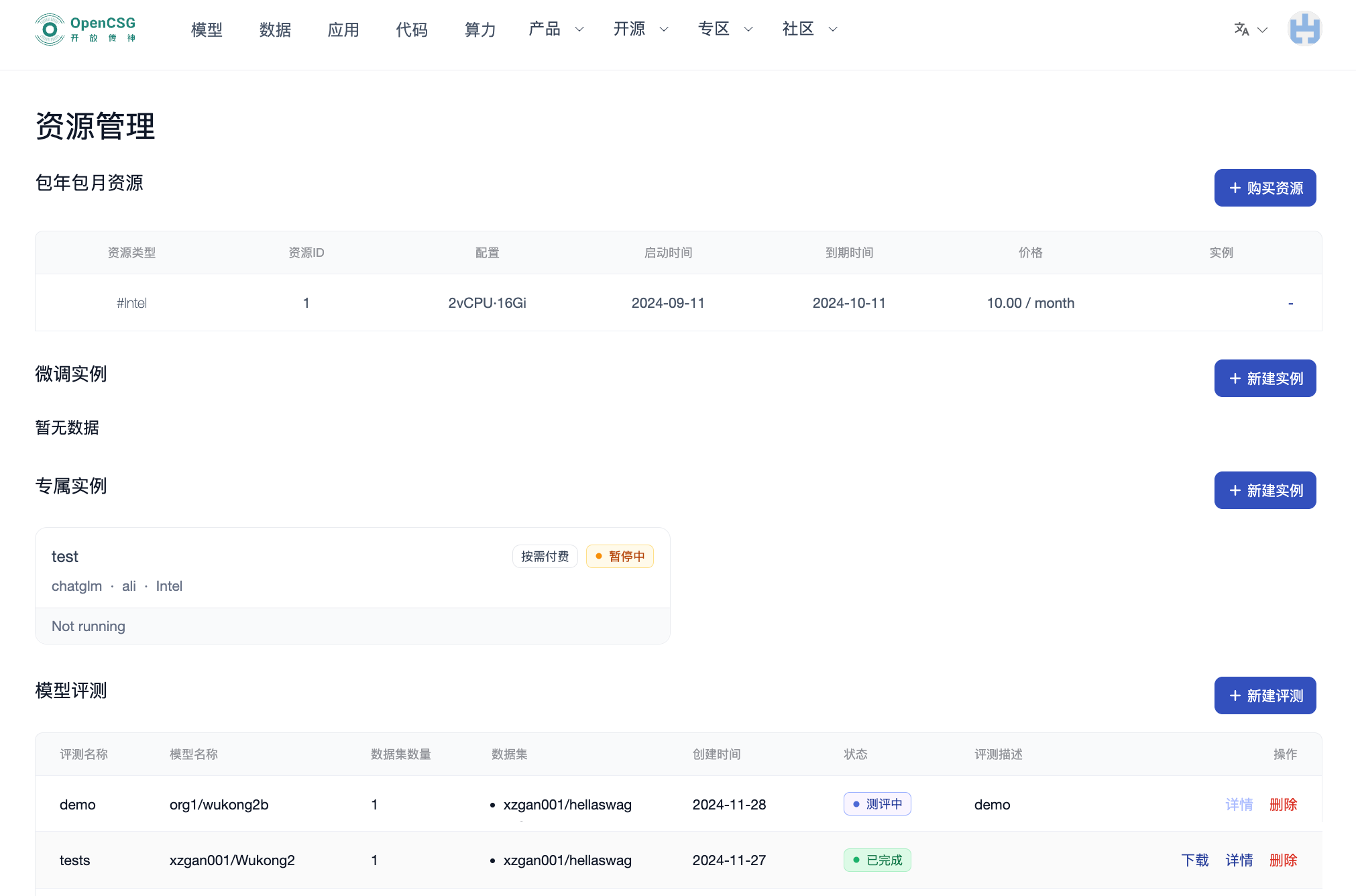The height and width of the screenshot is (896, 1356).
Task: Delete the demo evaluation row
Action: 1283,805
